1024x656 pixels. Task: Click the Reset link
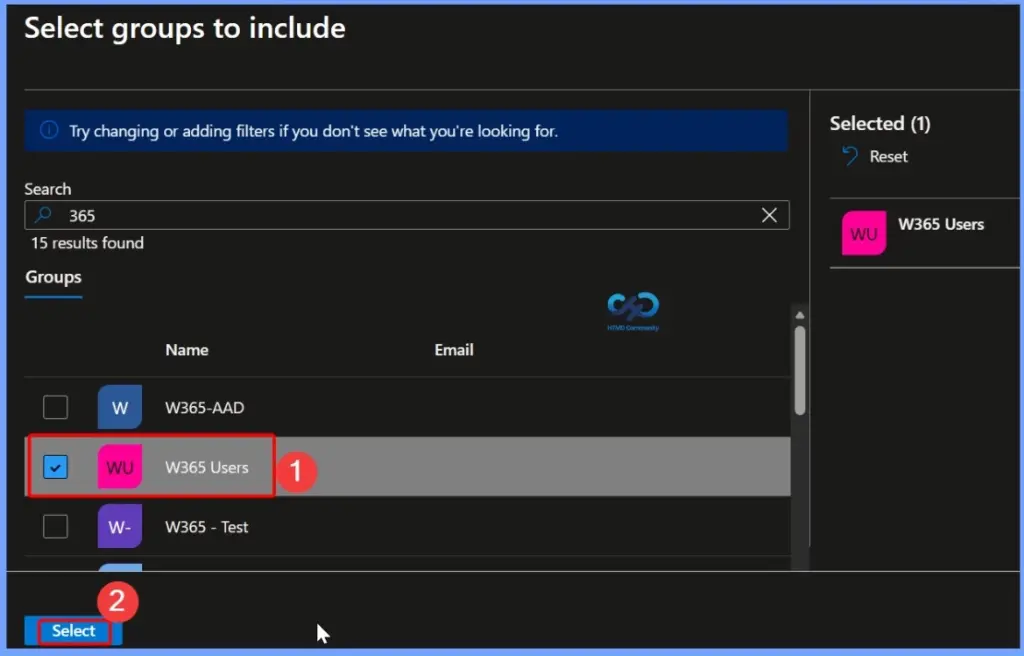888,157
